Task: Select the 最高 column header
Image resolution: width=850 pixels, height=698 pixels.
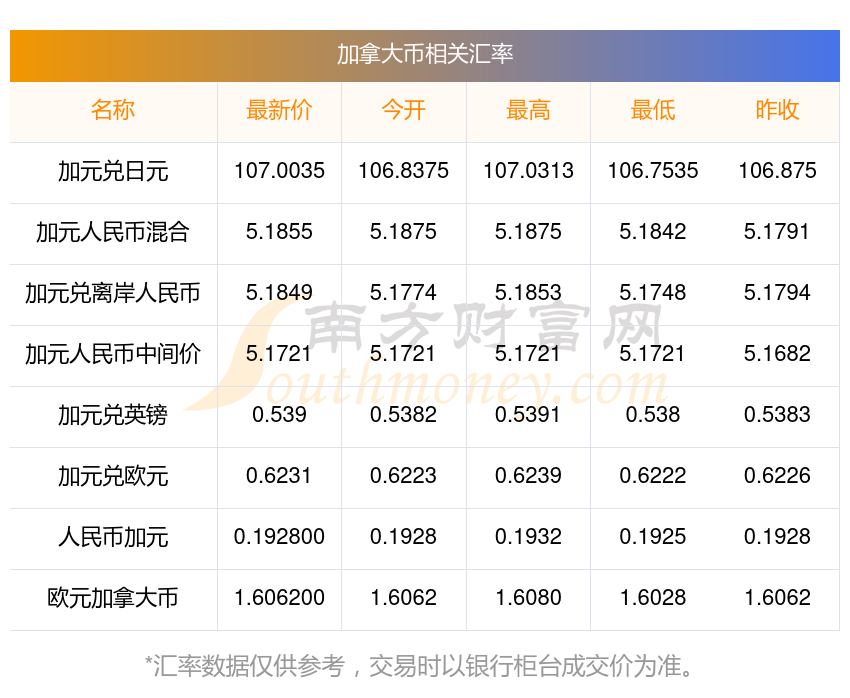Action: coord(528,110)
